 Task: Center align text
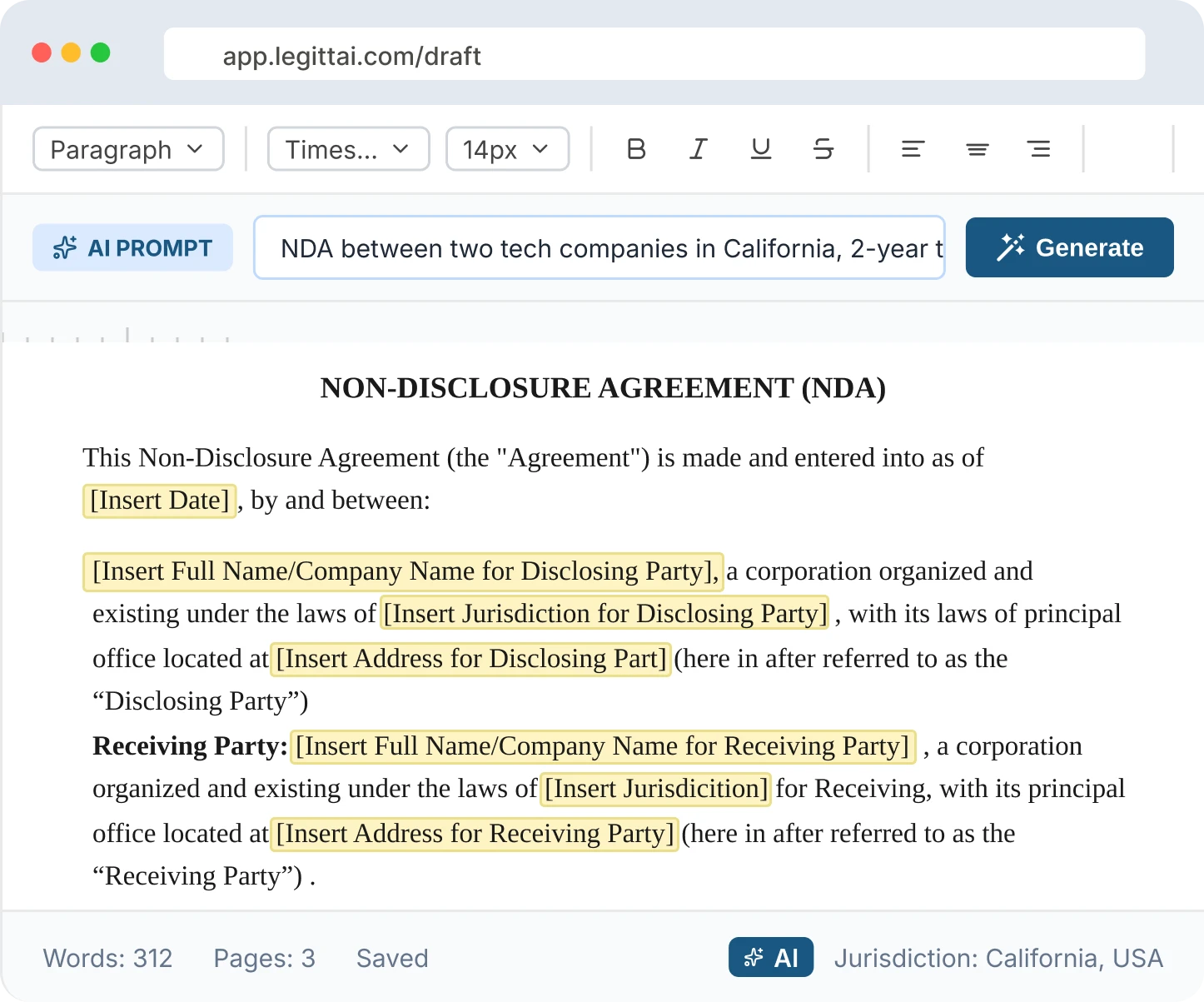coord(977,149)
